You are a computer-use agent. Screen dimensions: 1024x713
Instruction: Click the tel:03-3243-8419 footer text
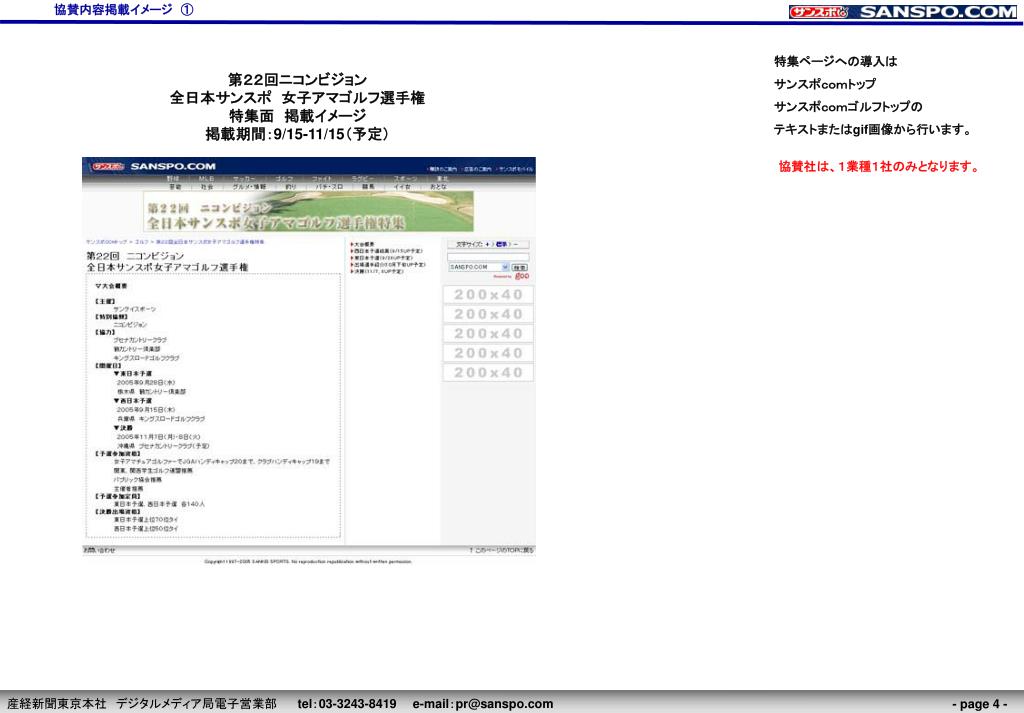347,704
